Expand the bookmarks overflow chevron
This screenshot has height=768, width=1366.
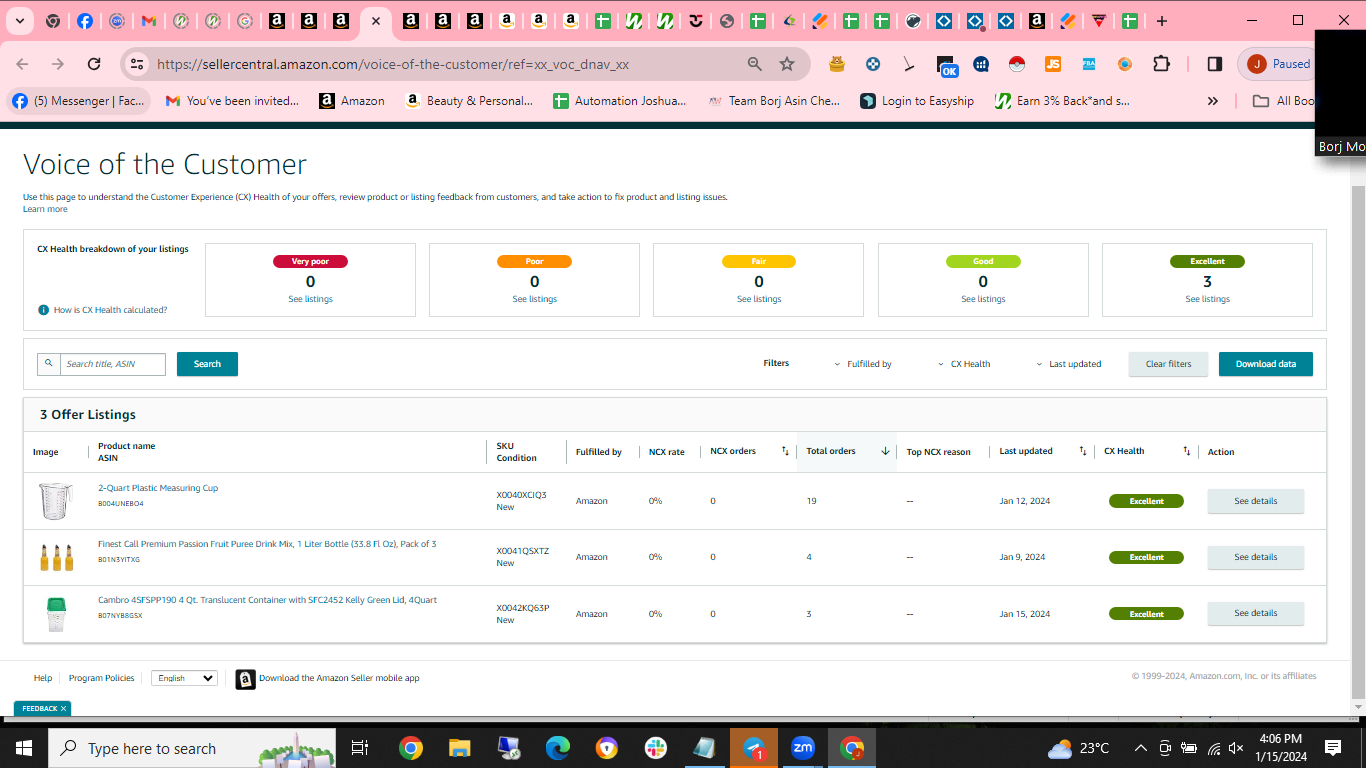click(1213, 101)
